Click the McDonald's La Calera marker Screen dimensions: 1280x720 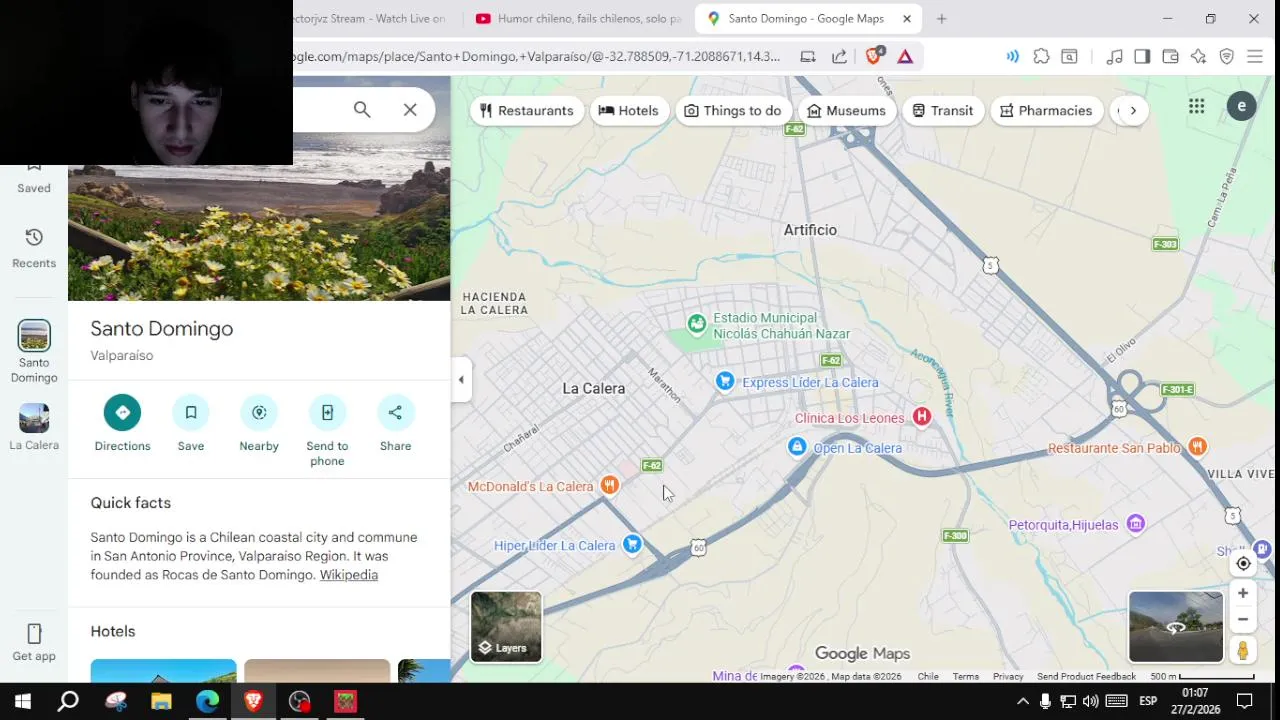609,486
